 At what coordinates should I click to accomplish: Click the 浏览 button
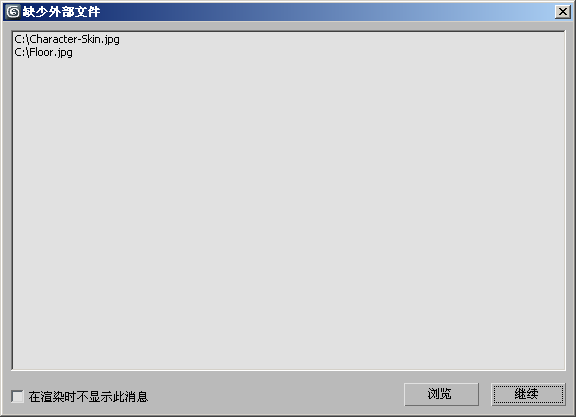pyautogui.click(x=441, y=394)
